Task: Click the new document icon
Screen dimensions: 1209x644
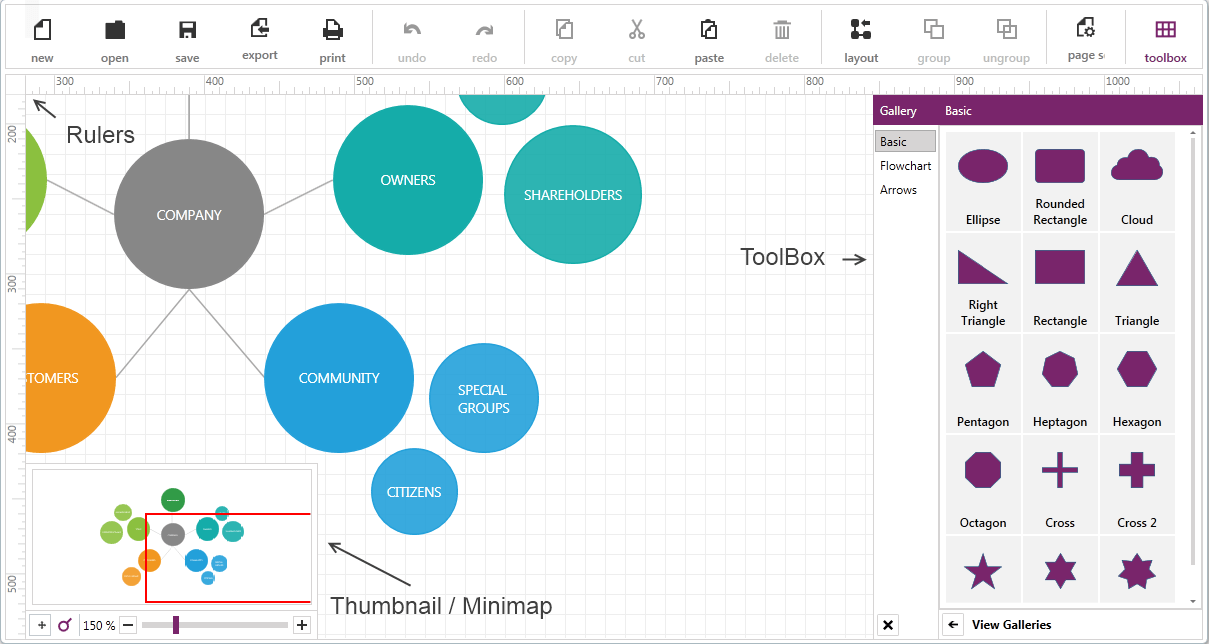Action: [x=42, y=30]
